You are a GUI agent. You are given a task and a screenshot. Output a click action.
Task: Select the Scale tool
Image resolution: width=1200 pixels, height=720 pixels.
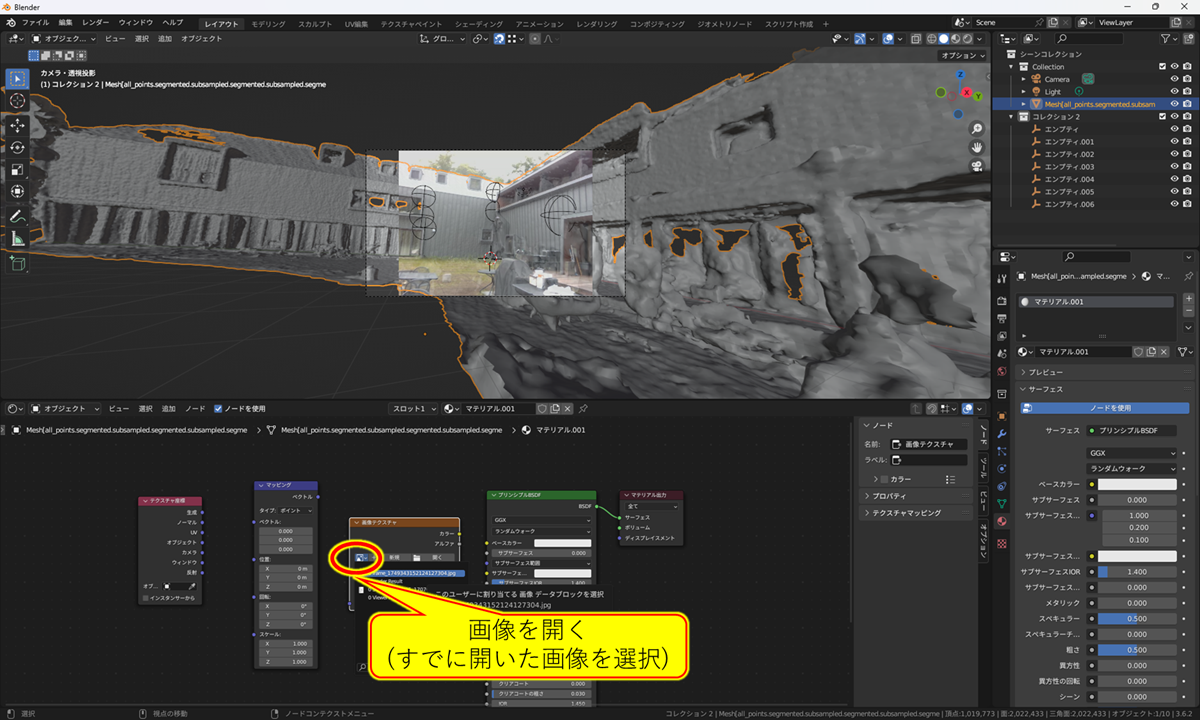[17, 169]
